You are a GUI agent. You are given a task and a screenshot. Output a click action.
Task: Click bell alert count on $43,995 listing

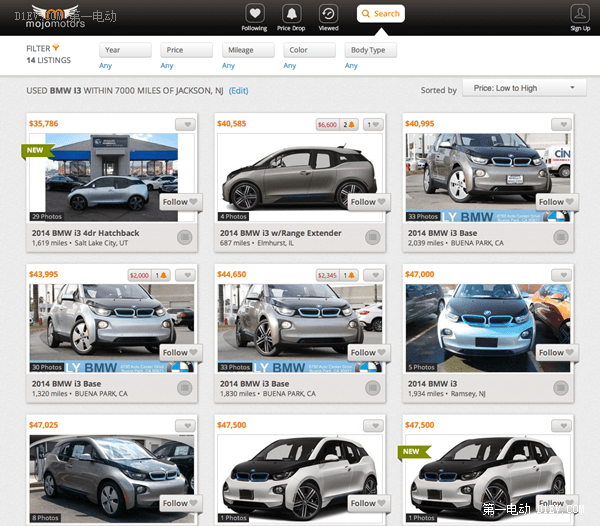(x=161, y=275)
